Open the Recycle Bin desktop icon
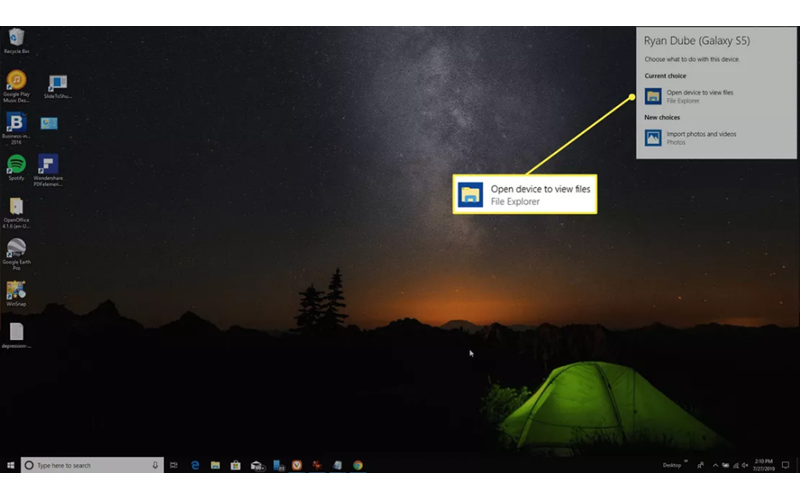 [x=15, y=38]
